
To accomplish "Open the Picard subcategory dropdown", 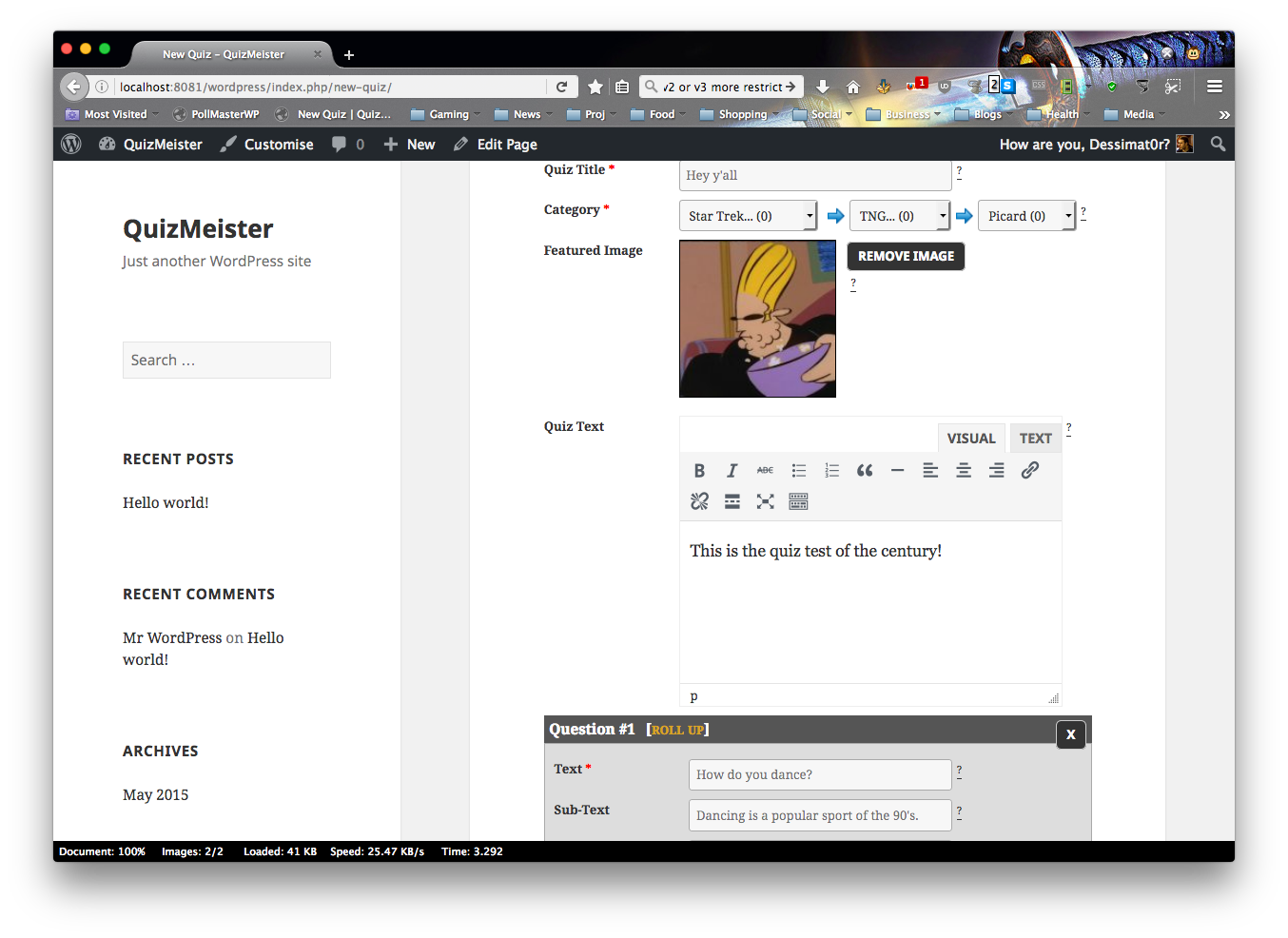I will [1026, 216].
